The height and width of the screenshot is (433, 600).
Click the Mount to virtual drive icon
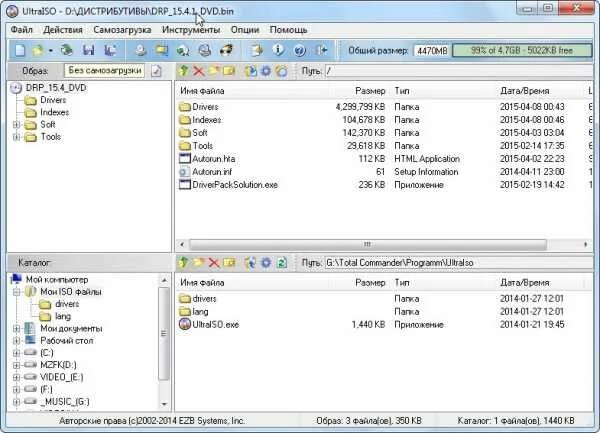205,50
